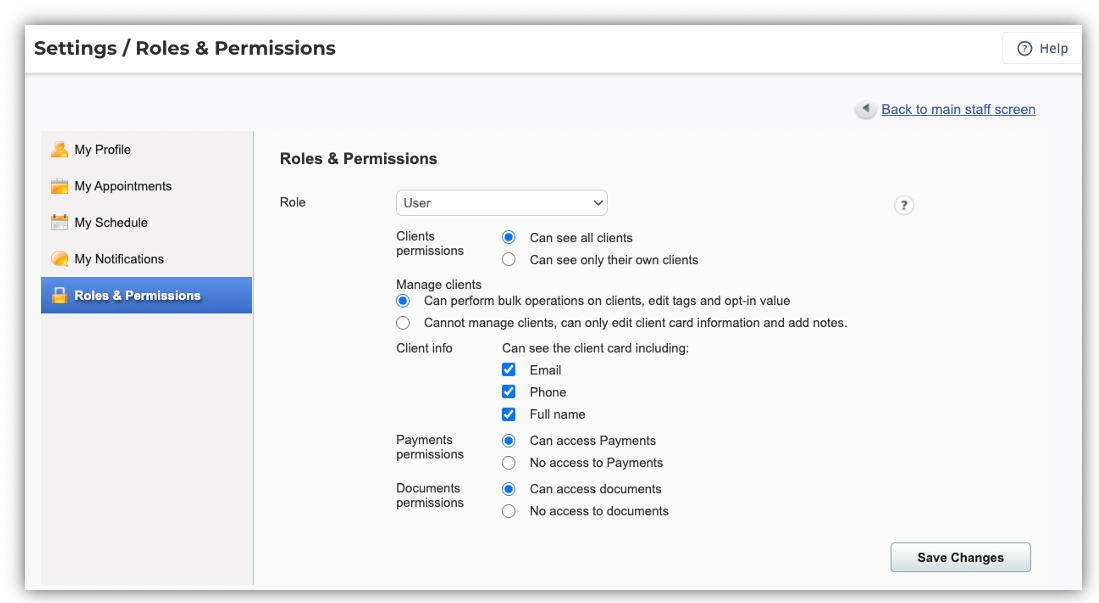Uncheck the Email checkbox
This screenshot has width=1099, height=603.
(x=509, y=370)
